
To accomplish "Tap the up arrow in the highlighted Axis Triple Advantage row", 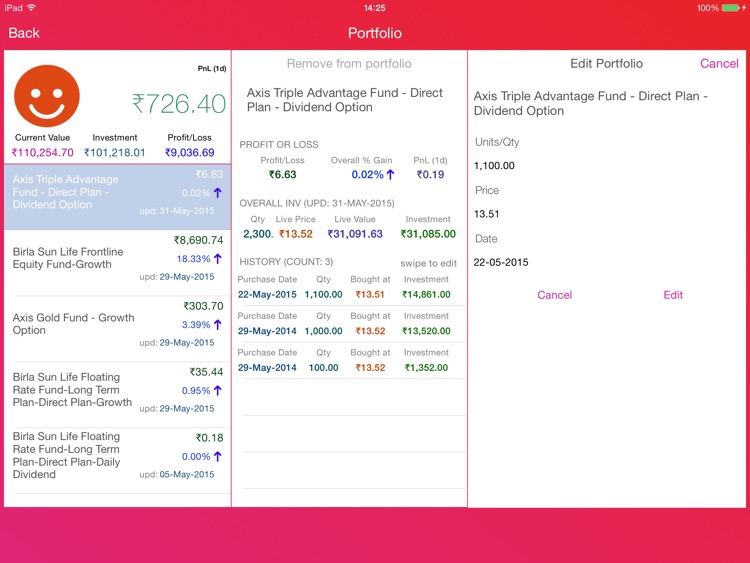I will 218,193.
